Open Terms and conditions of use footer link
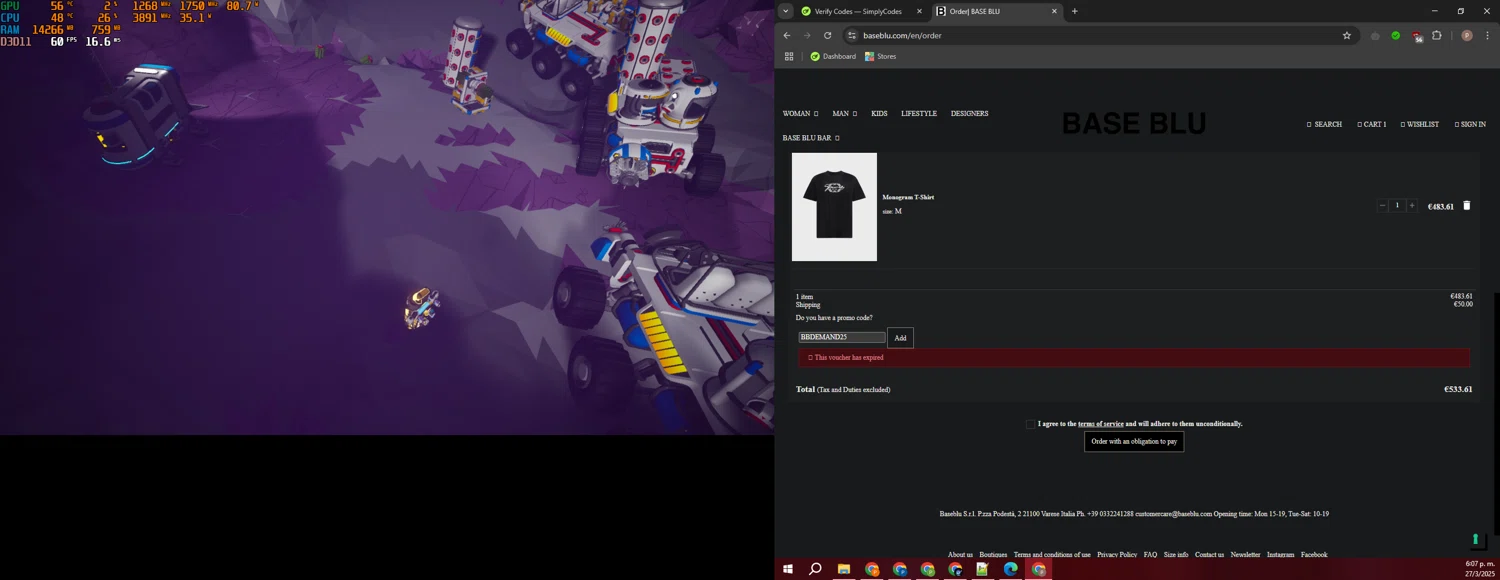1500x580 pixels. 1052,555
